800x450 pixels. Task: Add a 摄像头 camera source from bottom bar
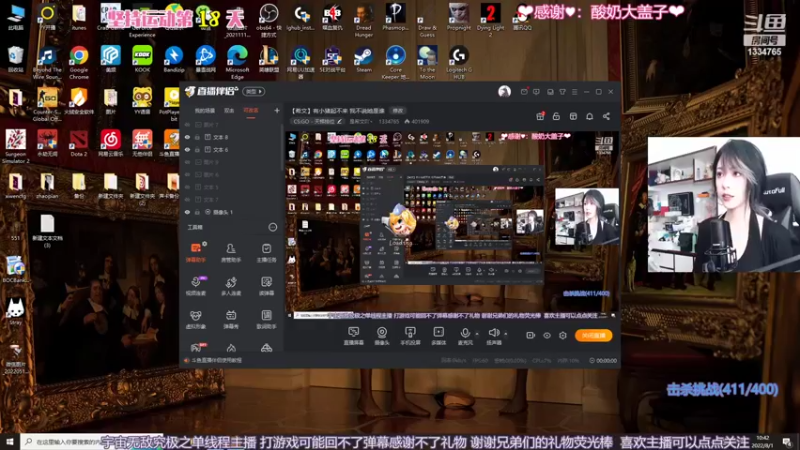pyautogui.click(x=382, y=336)
